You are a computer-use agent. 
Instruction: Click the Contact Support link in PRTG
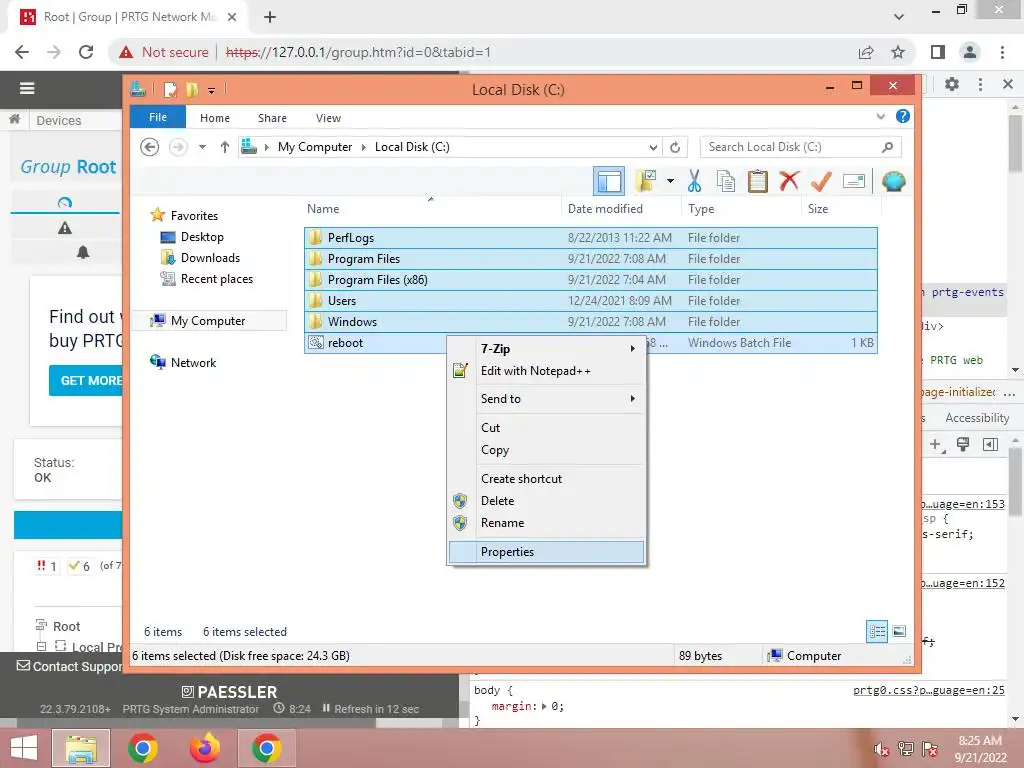[70, 666]
